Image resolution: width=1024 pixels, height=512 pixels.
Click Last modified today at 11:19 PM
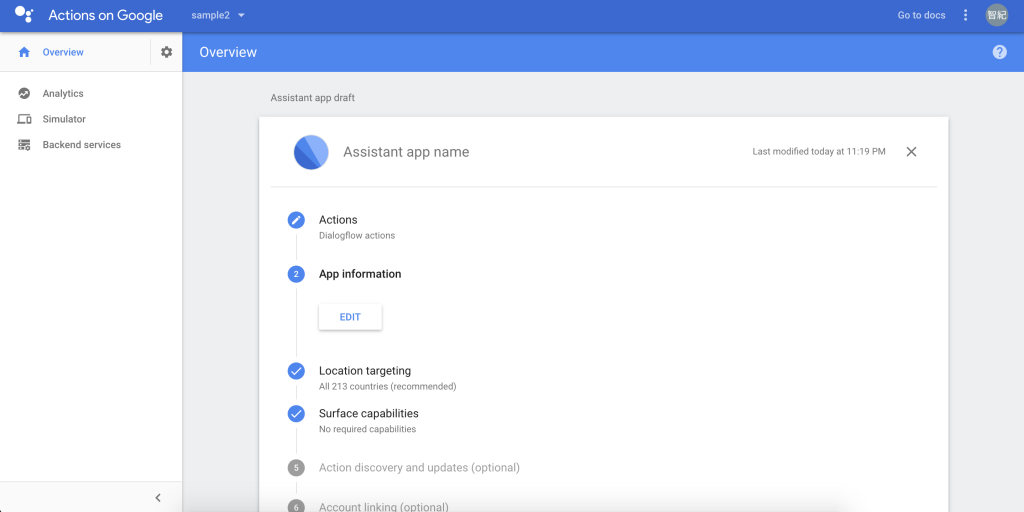point(819,152)
